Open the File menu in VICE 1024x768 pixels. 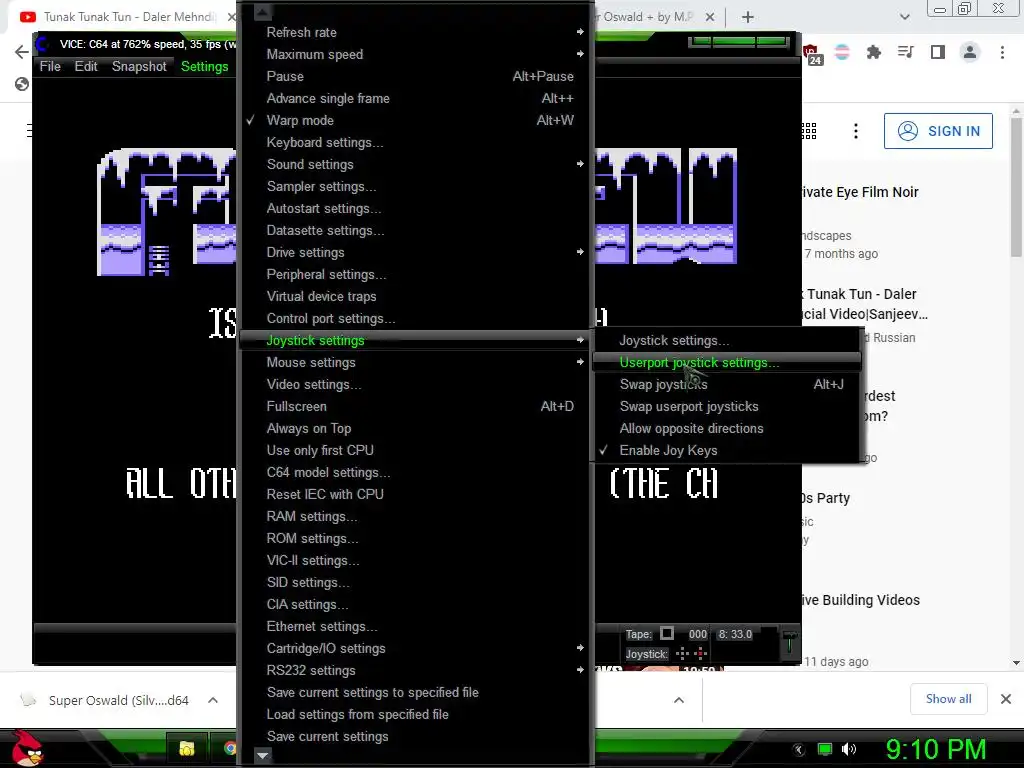[x=50, y=66]
